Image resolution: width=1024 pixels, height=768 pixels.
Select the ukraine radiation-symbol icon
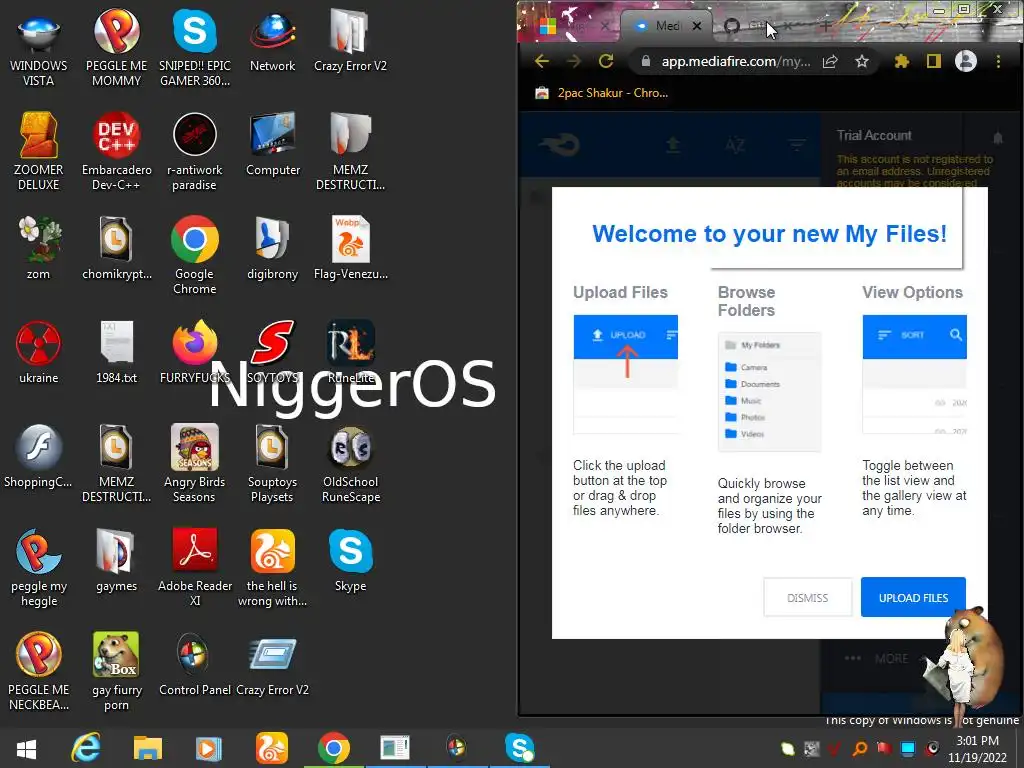[x=39, y=352]
